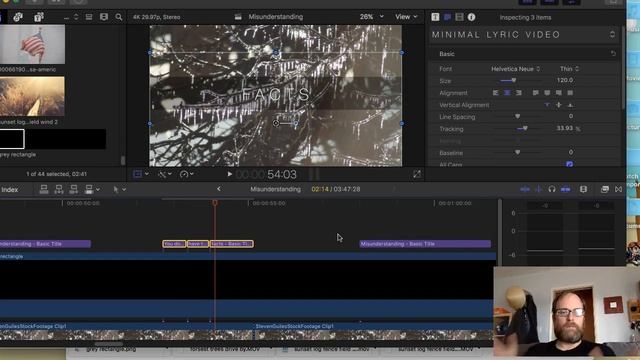Toggle video and audio skimming icon
640x360 pixels.
click(525, 189)
